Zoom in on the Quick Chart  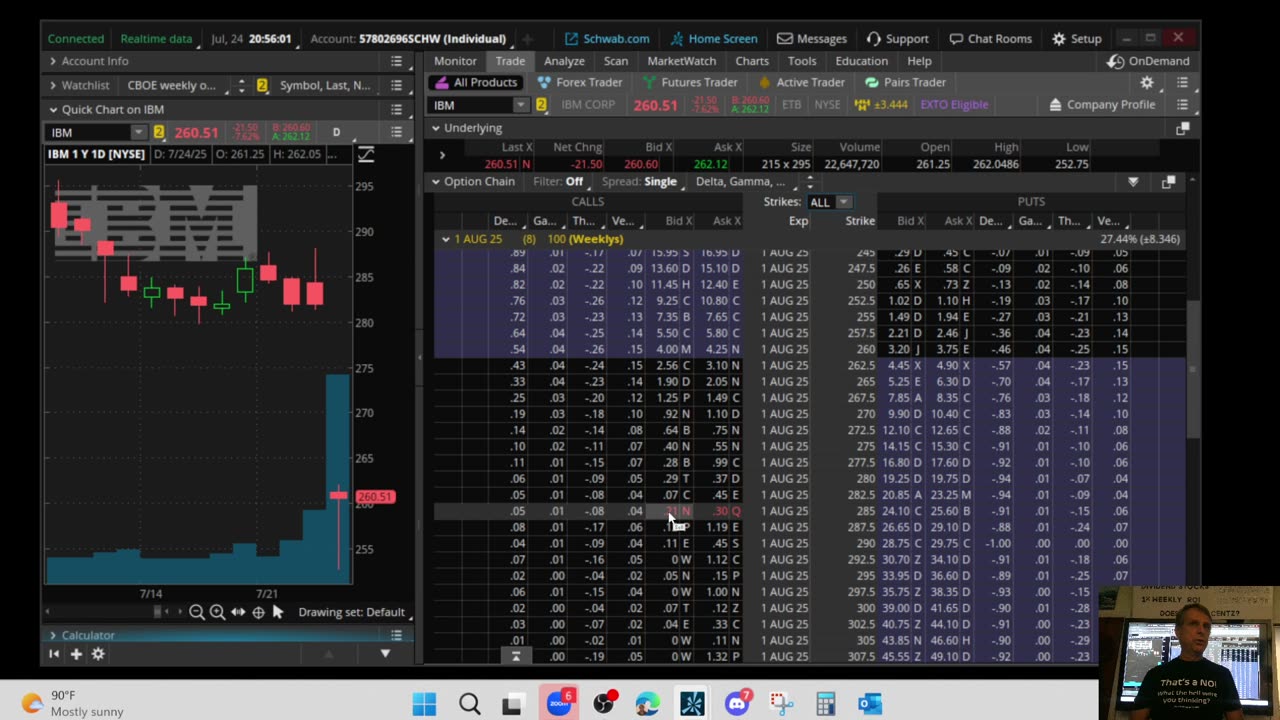(217, 612)
